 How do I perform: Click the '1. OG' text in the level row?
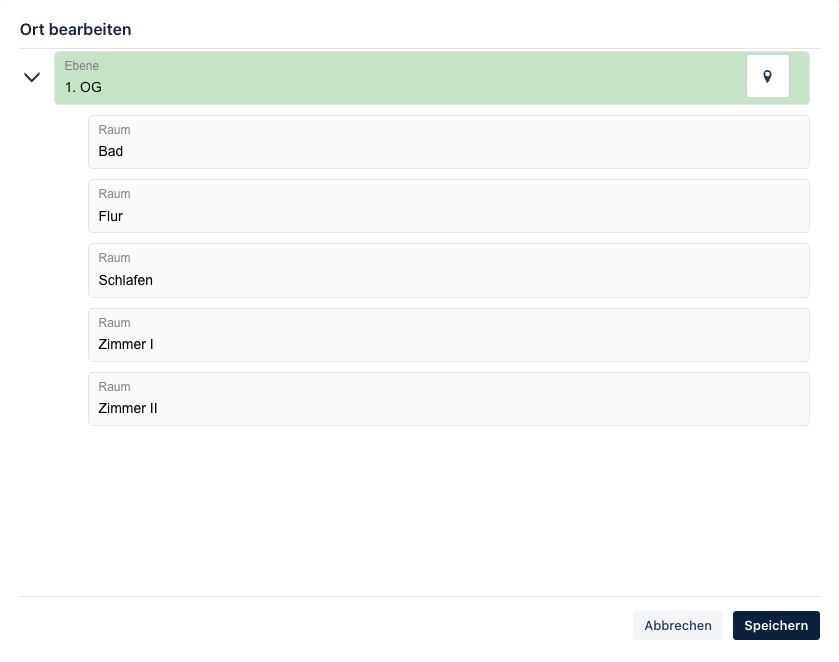[x=83, y=87]
